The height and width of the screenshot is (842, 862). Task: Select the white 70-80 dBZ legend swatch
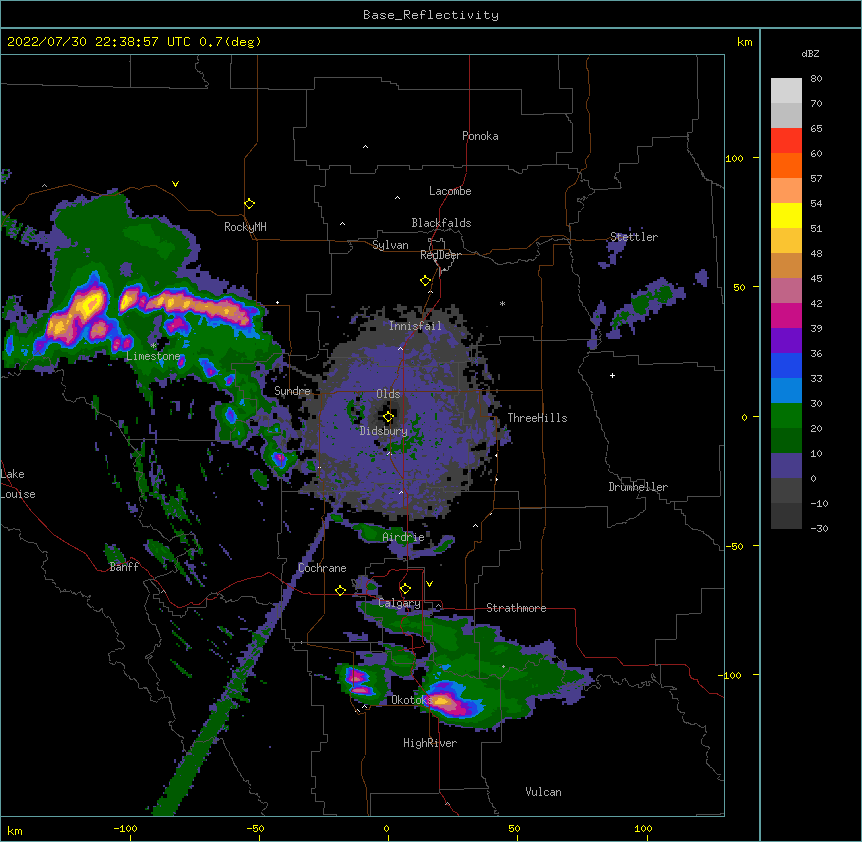[x=786, y=91]
